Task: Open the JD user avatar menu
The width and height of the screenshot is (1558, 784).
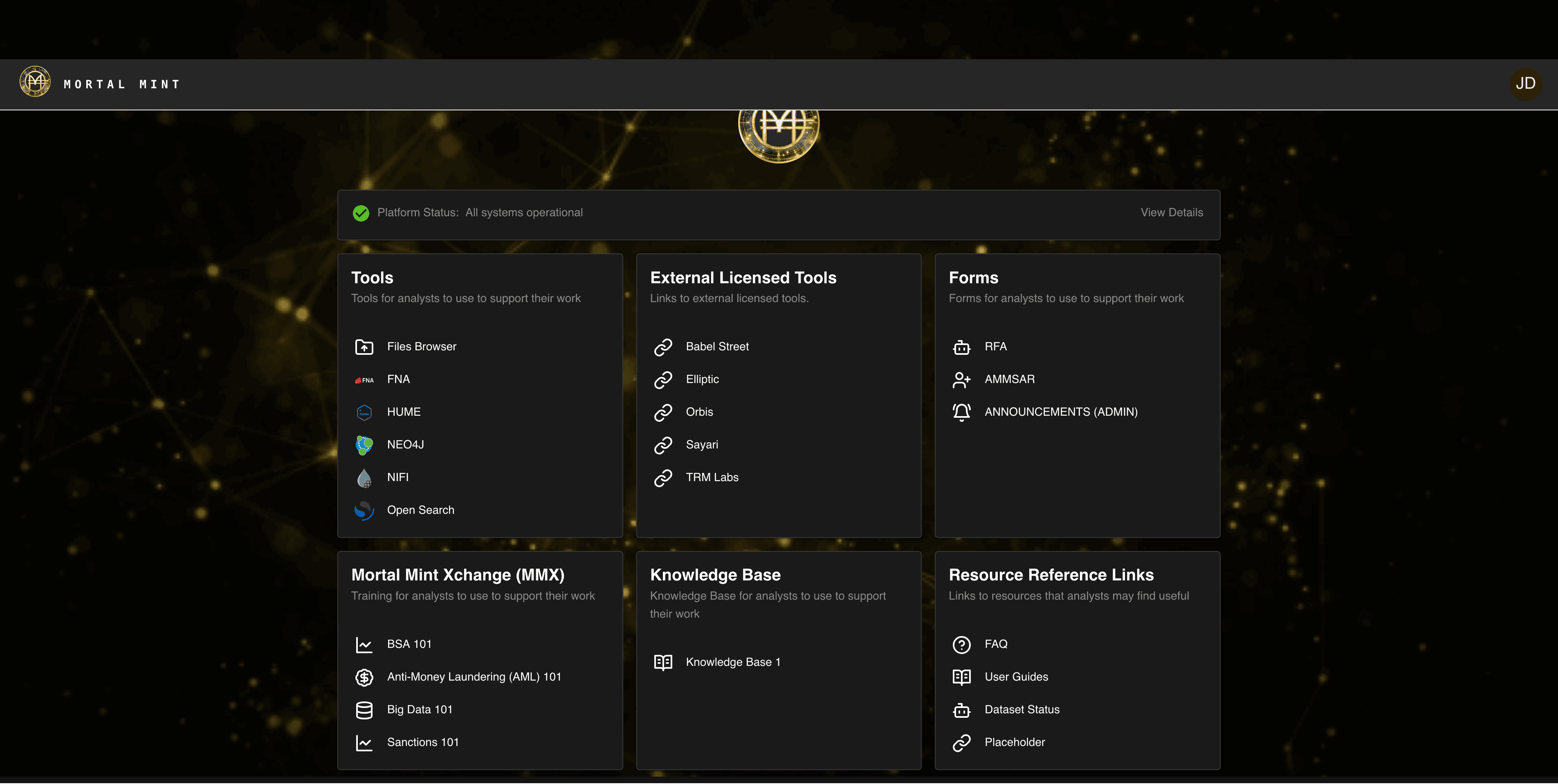Action: (x=1525, y=83)
